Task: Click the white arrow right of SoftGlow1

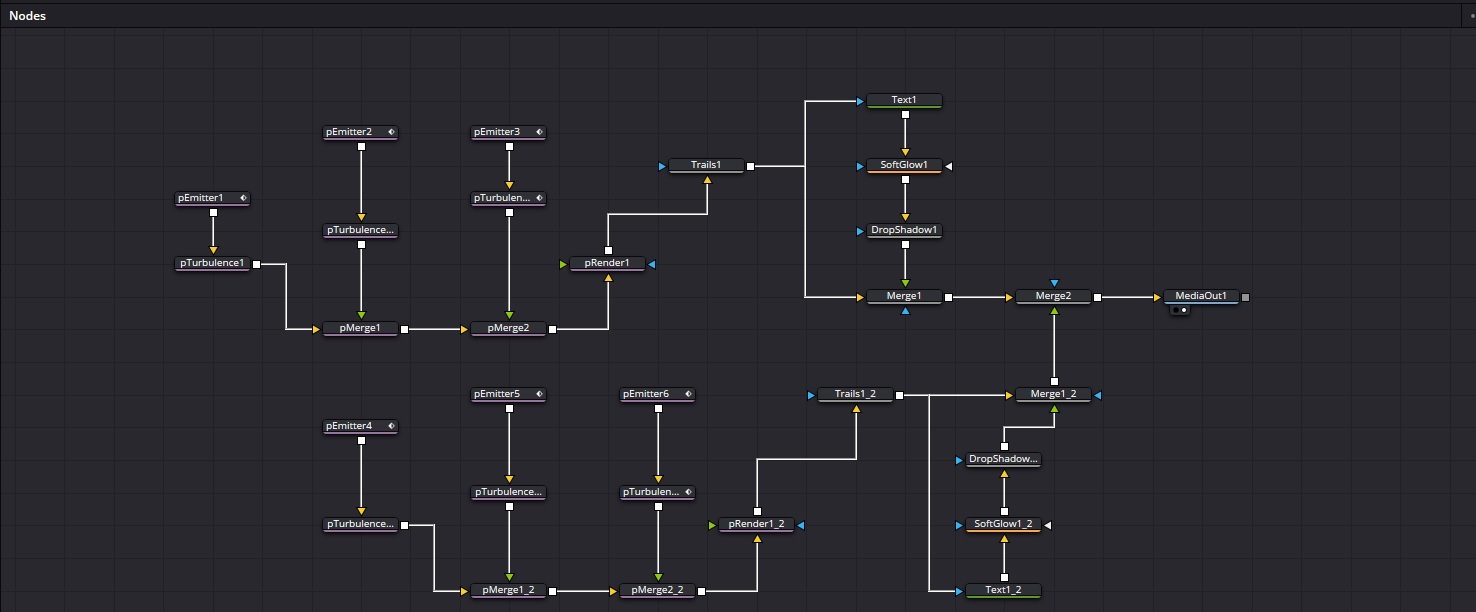Action: (949, 166)
